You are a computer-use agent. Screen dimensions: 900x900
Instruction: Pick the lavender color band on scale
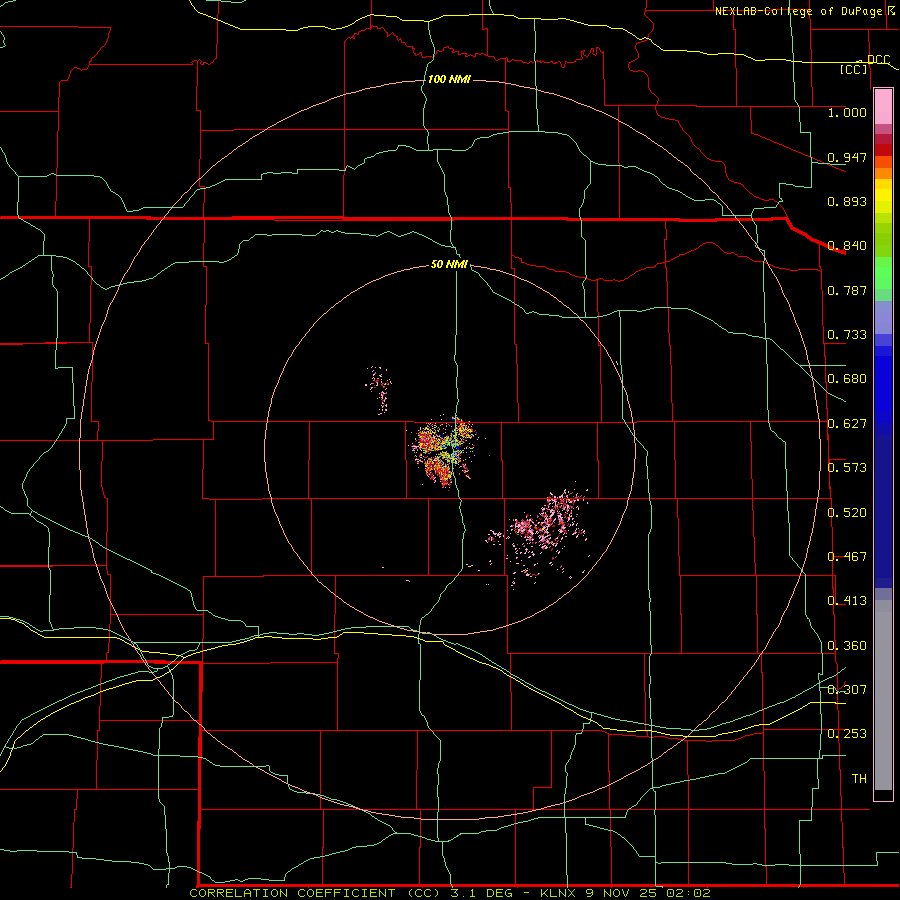coord(883,318)
